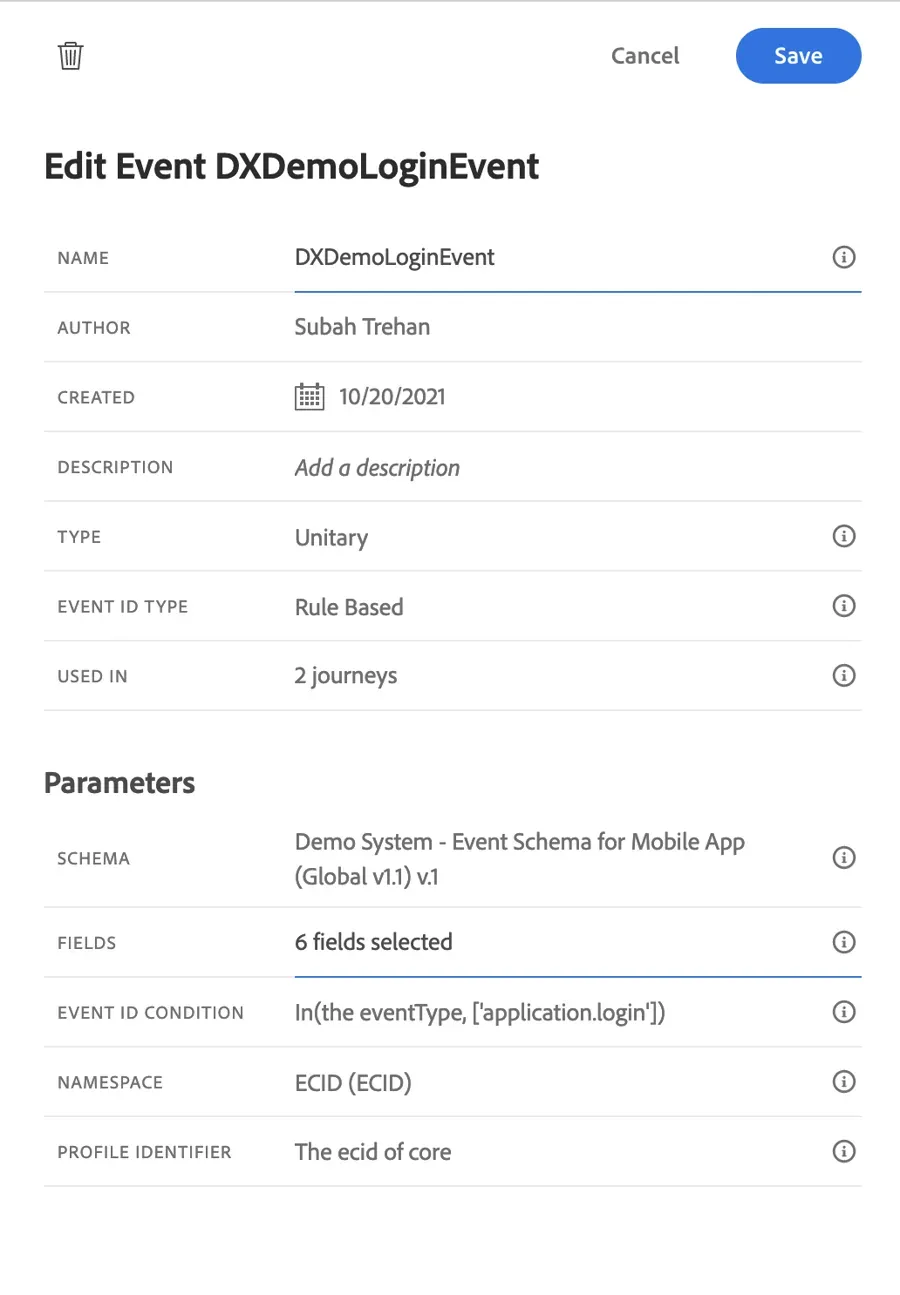Click the USED IN label
Screen dimensions: 900x1295
pyautogui.click(x=93, y=677)
